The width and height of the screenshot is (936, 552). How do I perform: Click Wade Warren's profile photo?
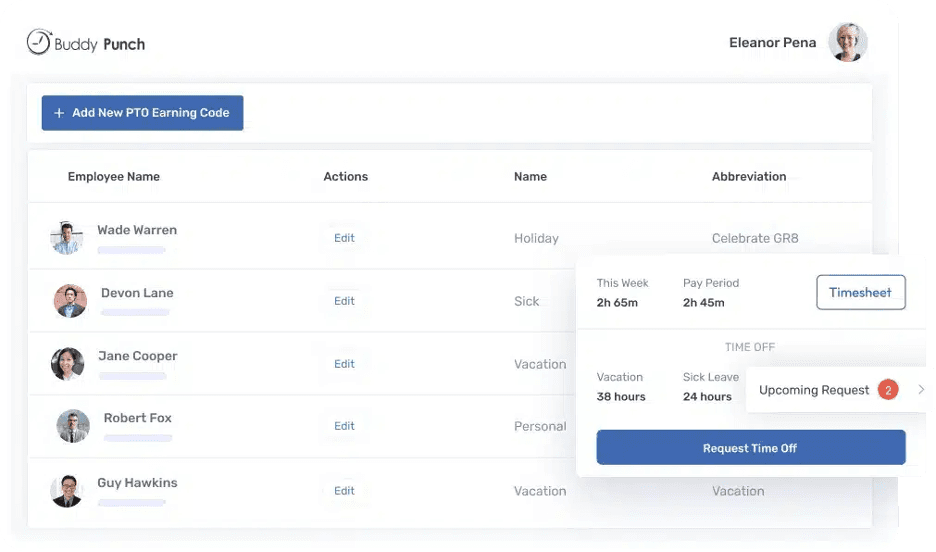click(x=66, y=238)
